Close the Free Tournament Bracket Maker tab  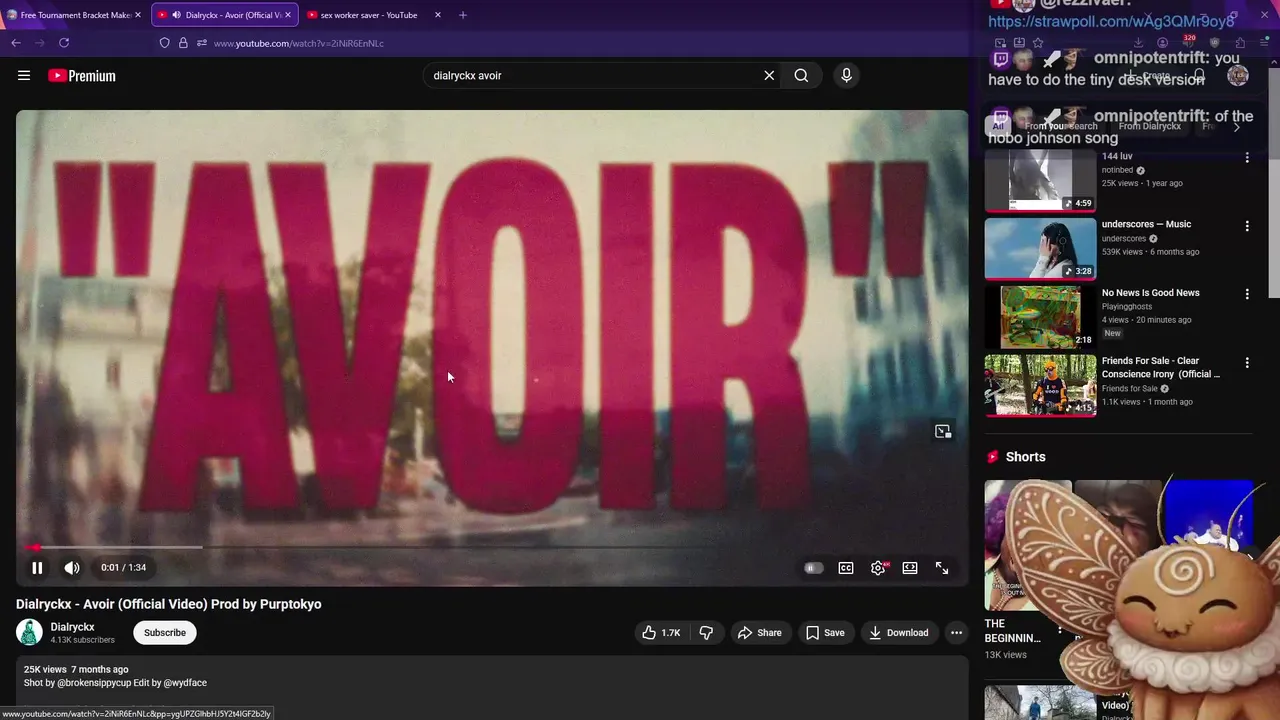click(x=138, y=15)
